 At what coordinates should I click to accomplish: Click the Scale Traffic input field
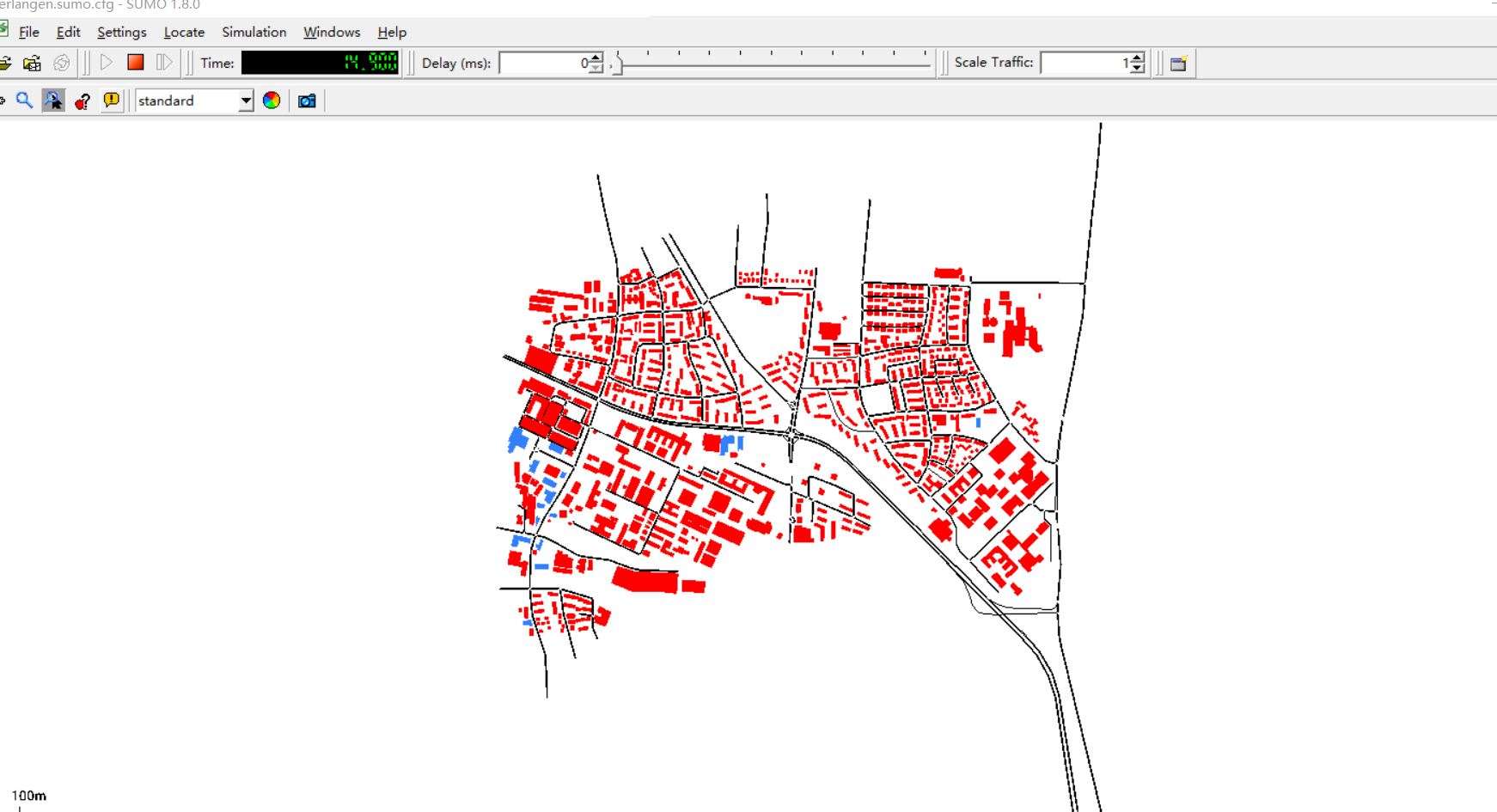pos(1083,63)
